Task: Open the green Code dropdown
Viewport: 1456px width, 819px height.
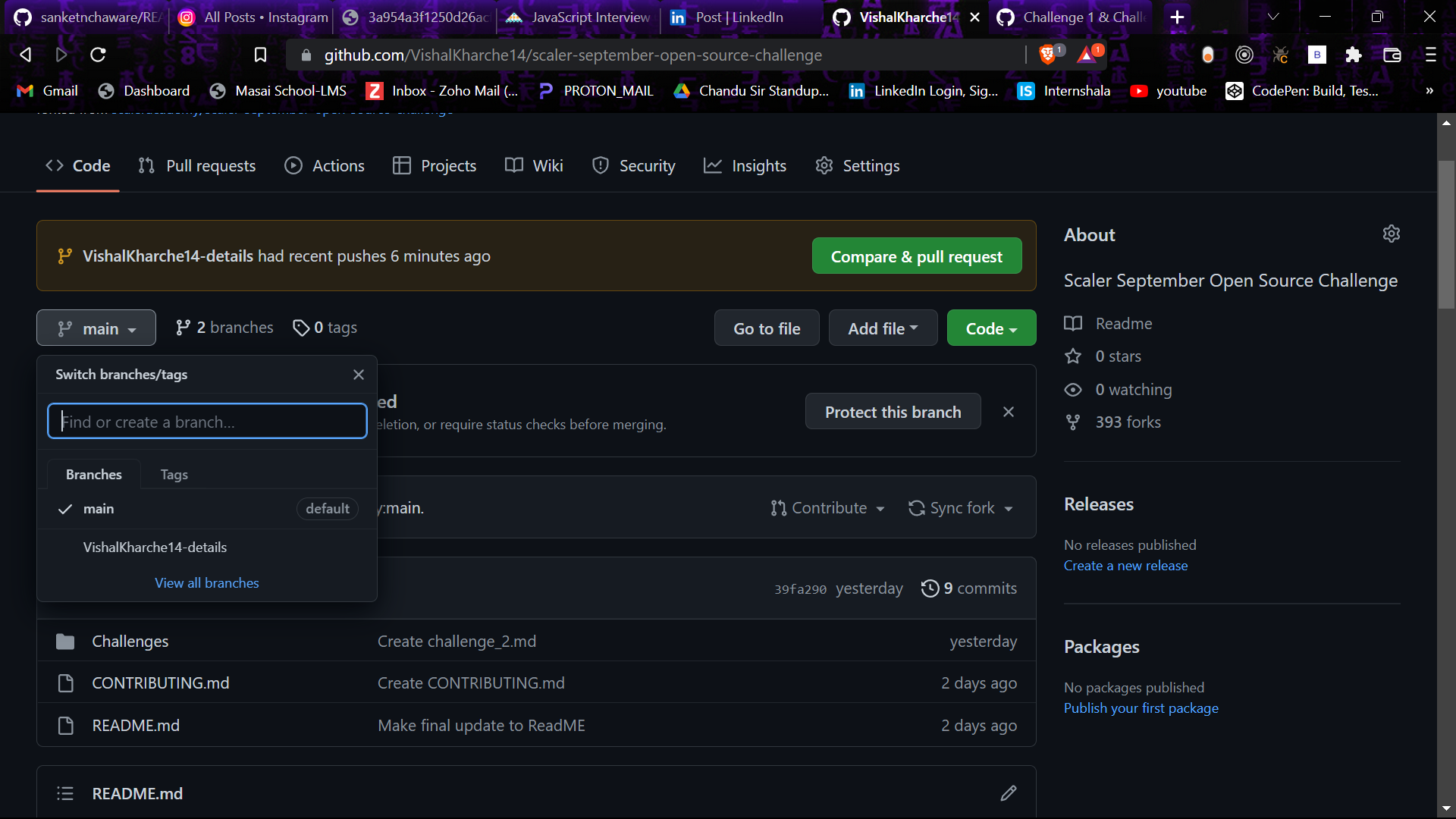Action: click(x=991, y=328)
